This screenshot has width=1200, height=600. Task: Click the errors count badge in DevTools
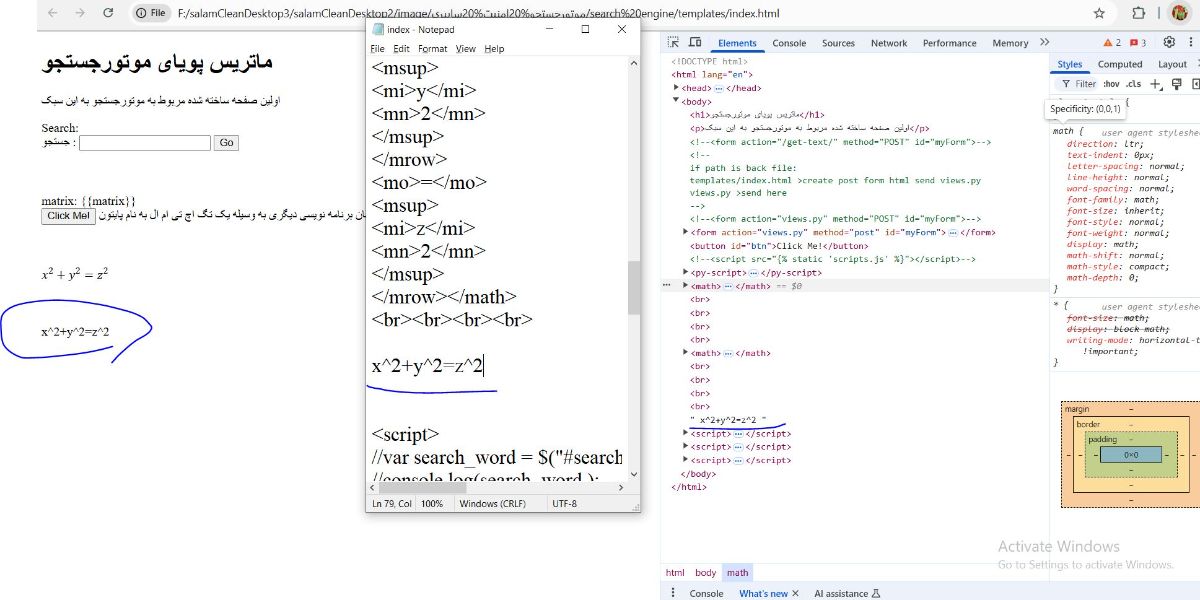pos(1137,43)
